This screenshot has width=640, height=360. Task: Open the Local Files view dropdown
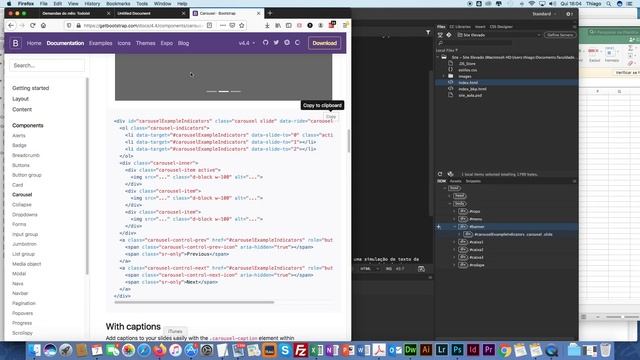(x=447, y=50)
